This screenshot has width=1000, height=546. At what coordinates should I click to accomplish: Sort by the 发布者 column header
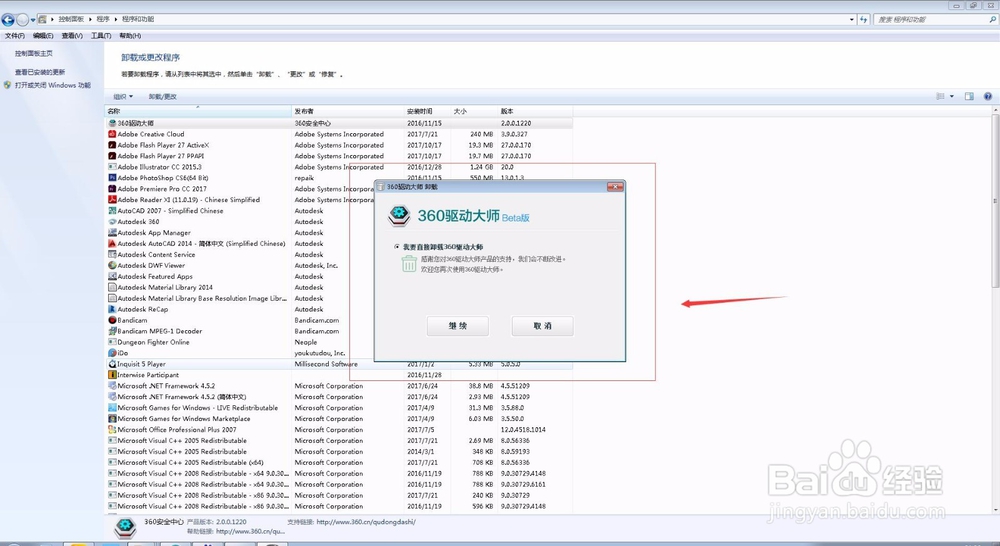point(348,111)
